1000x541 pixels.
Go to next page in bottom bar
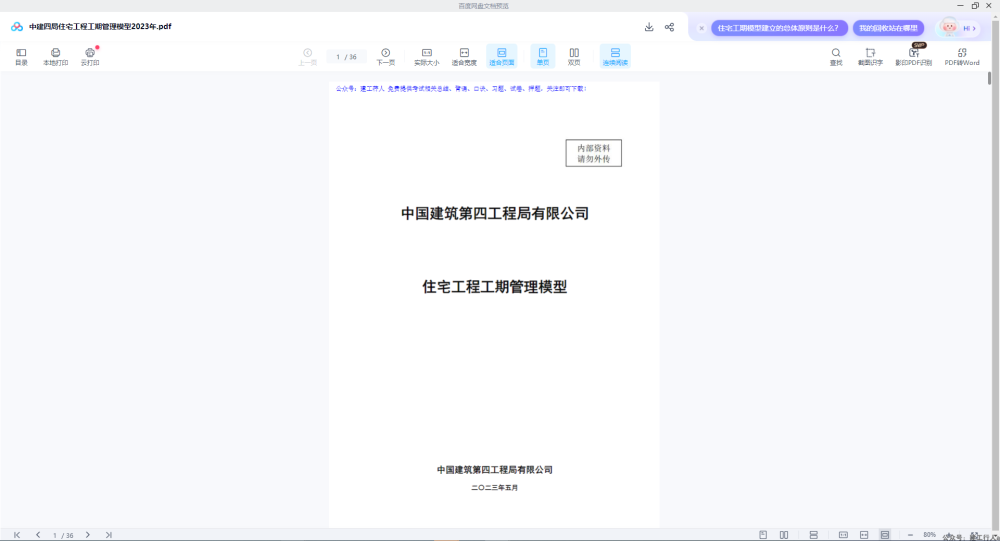tap(87, 535)
